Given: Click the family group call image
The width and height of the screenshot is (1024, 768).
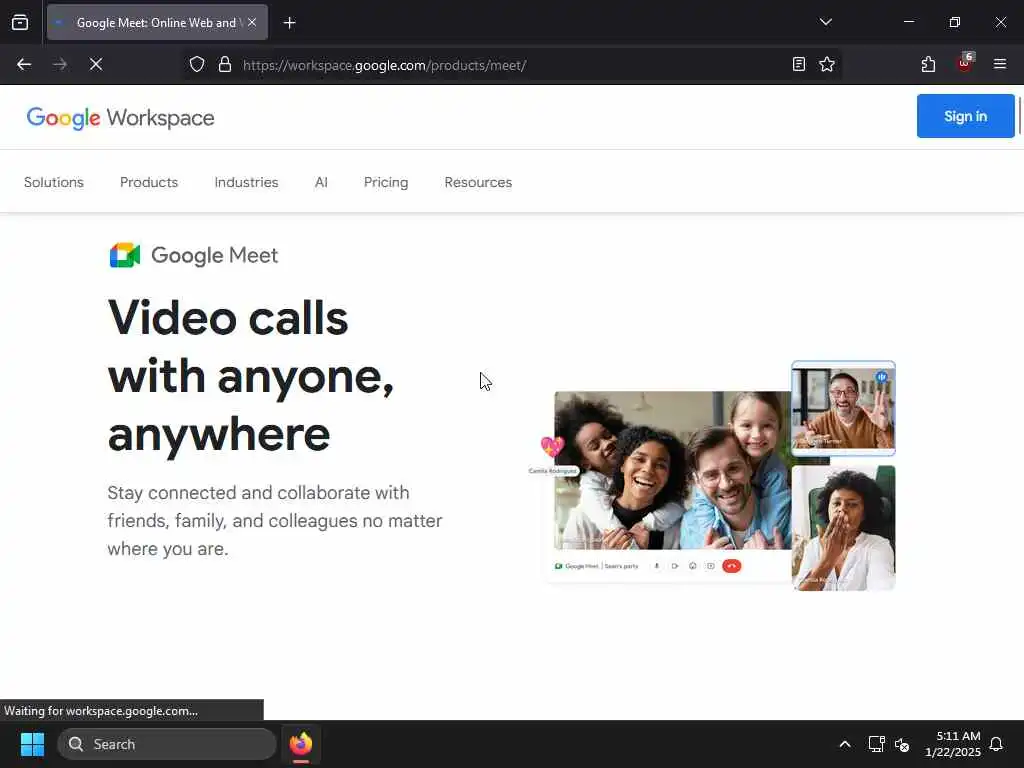Looking at the screenshot, I should pyautogui.click(x=673, y=470).
